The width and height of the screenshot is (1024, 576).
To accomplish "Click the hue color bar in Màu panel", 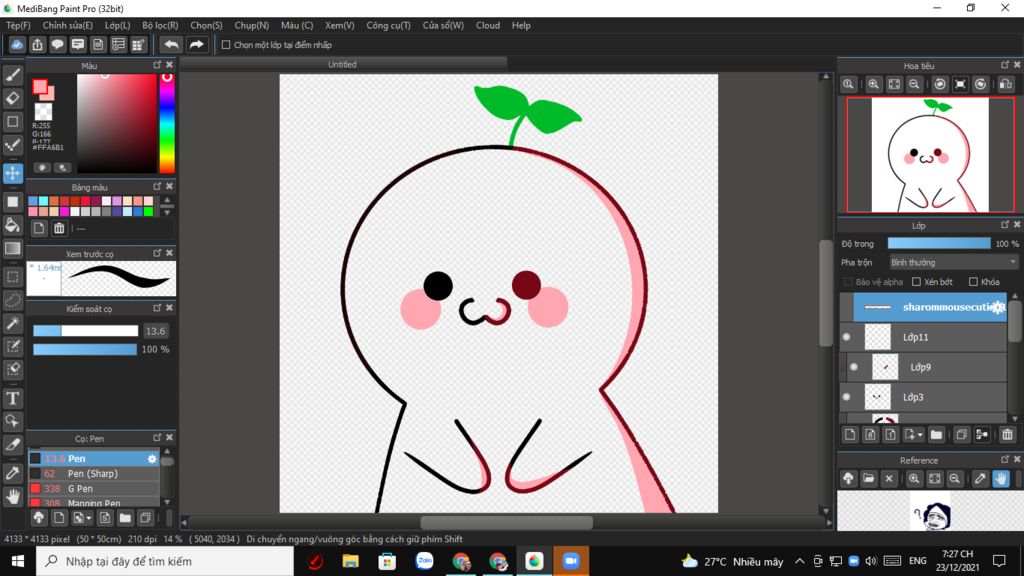I will [x=167, y=123].
